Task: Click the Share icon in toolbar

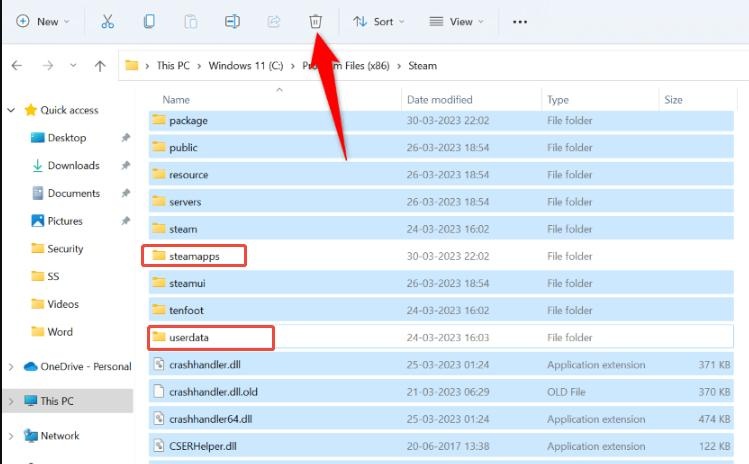Action: [274, 22]
